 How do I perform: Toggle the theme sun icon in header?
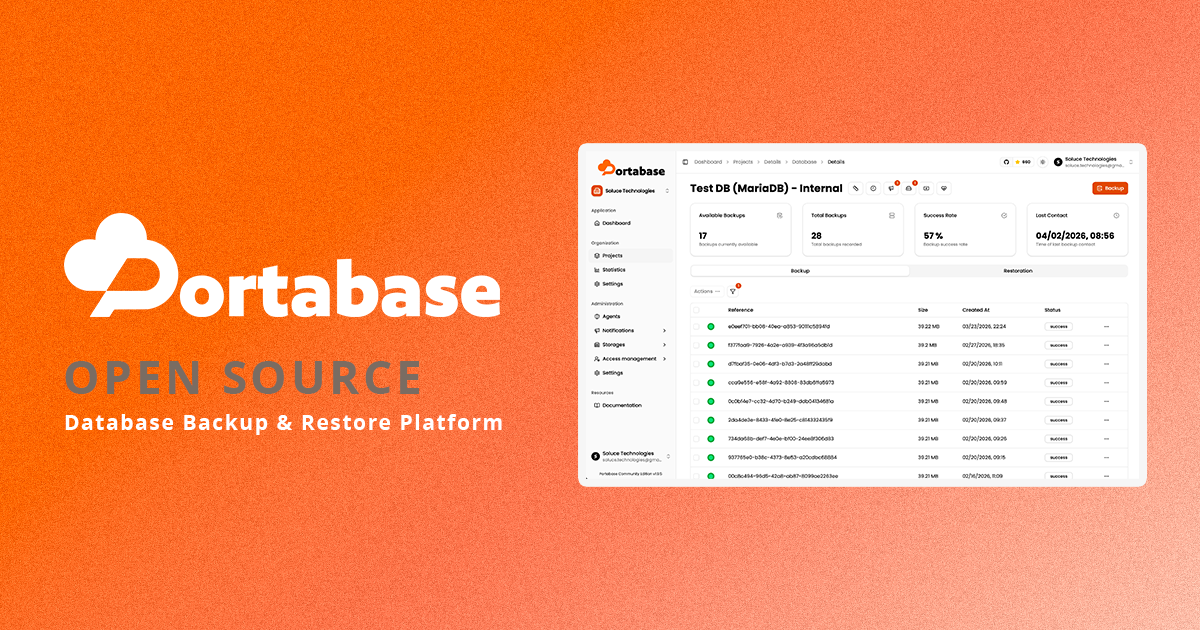(x=1042, y=161)
